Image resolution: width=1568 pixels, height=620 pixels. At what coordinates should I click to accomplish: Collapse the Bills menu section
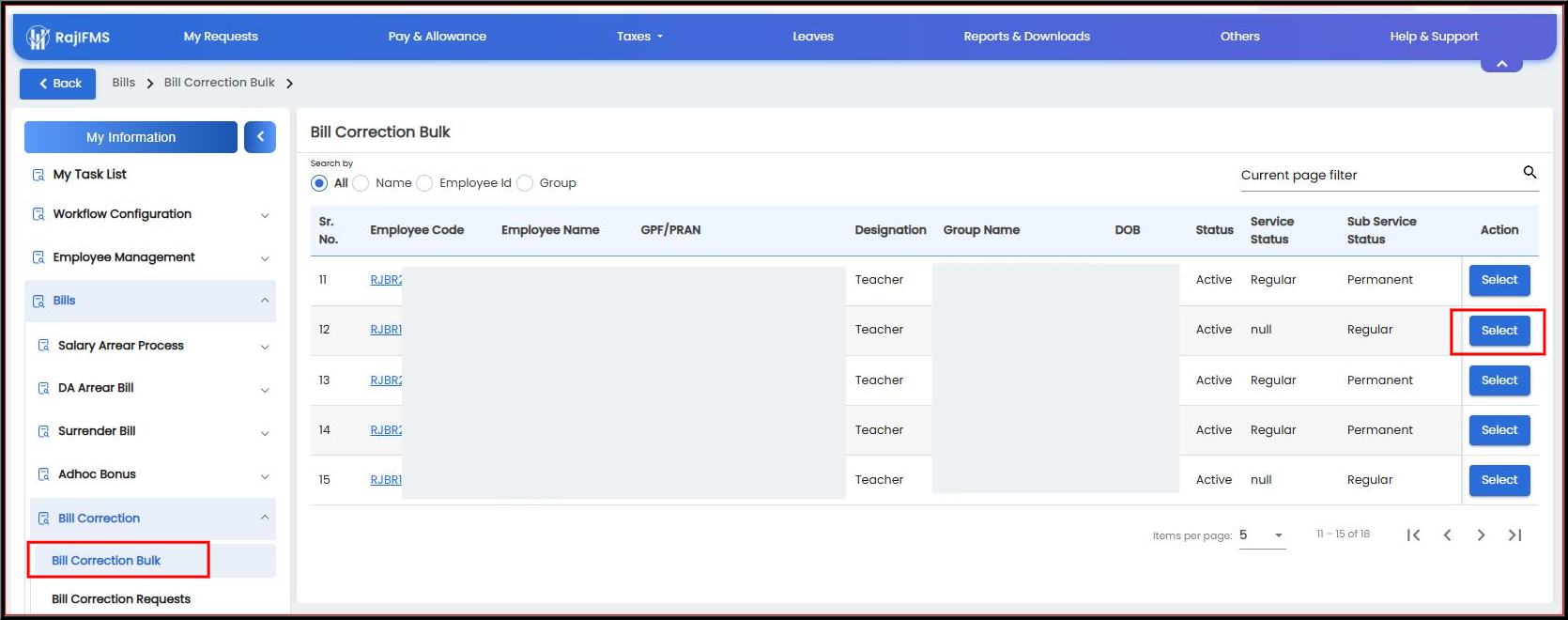pos(265,301)
